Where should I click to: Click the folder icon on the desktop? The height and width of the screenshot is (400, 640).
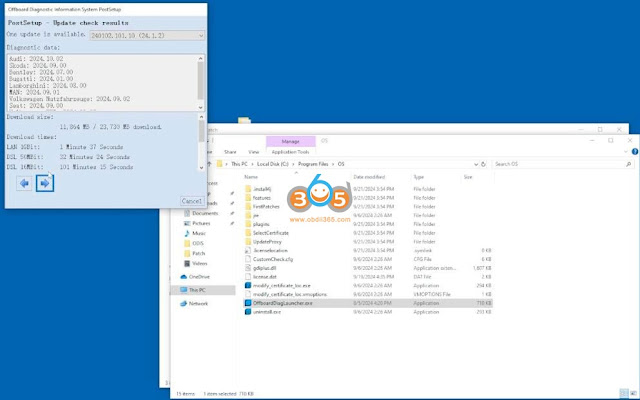pyautogui.click(x=244, y=120)
